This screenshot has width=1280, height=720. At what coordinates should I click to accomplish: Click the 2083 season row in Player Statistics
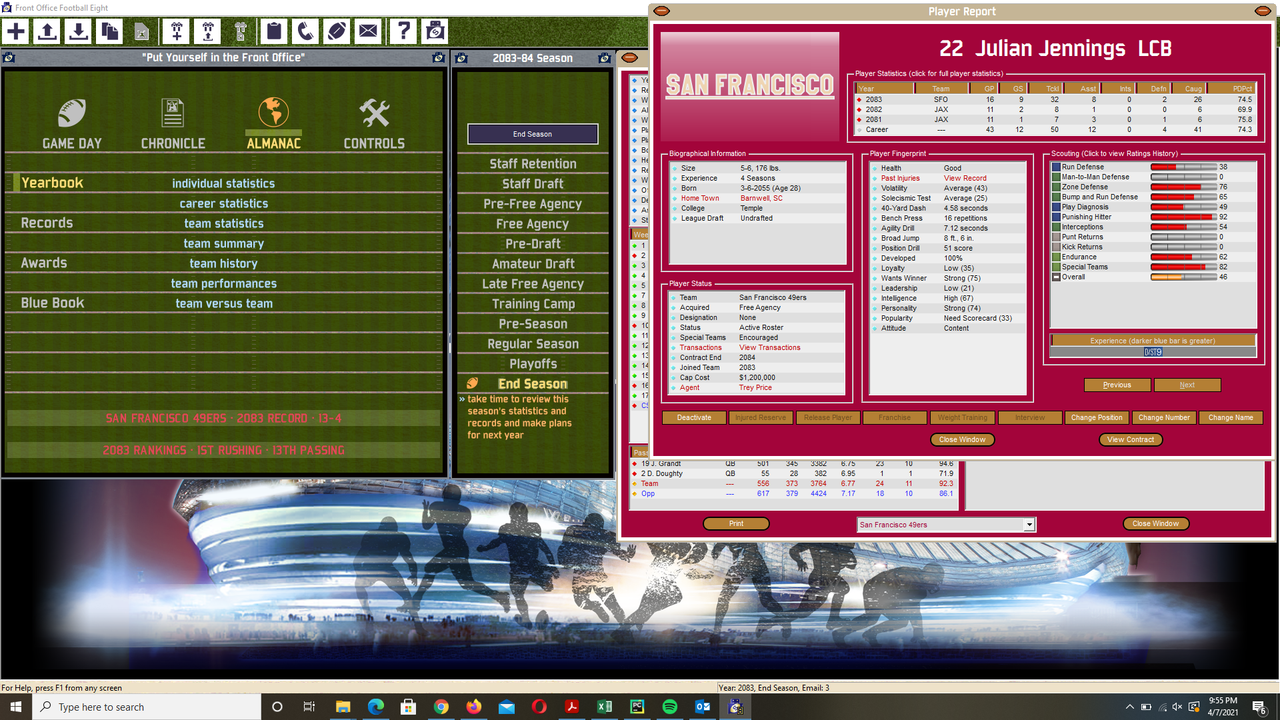click(x=1054, y=100)
